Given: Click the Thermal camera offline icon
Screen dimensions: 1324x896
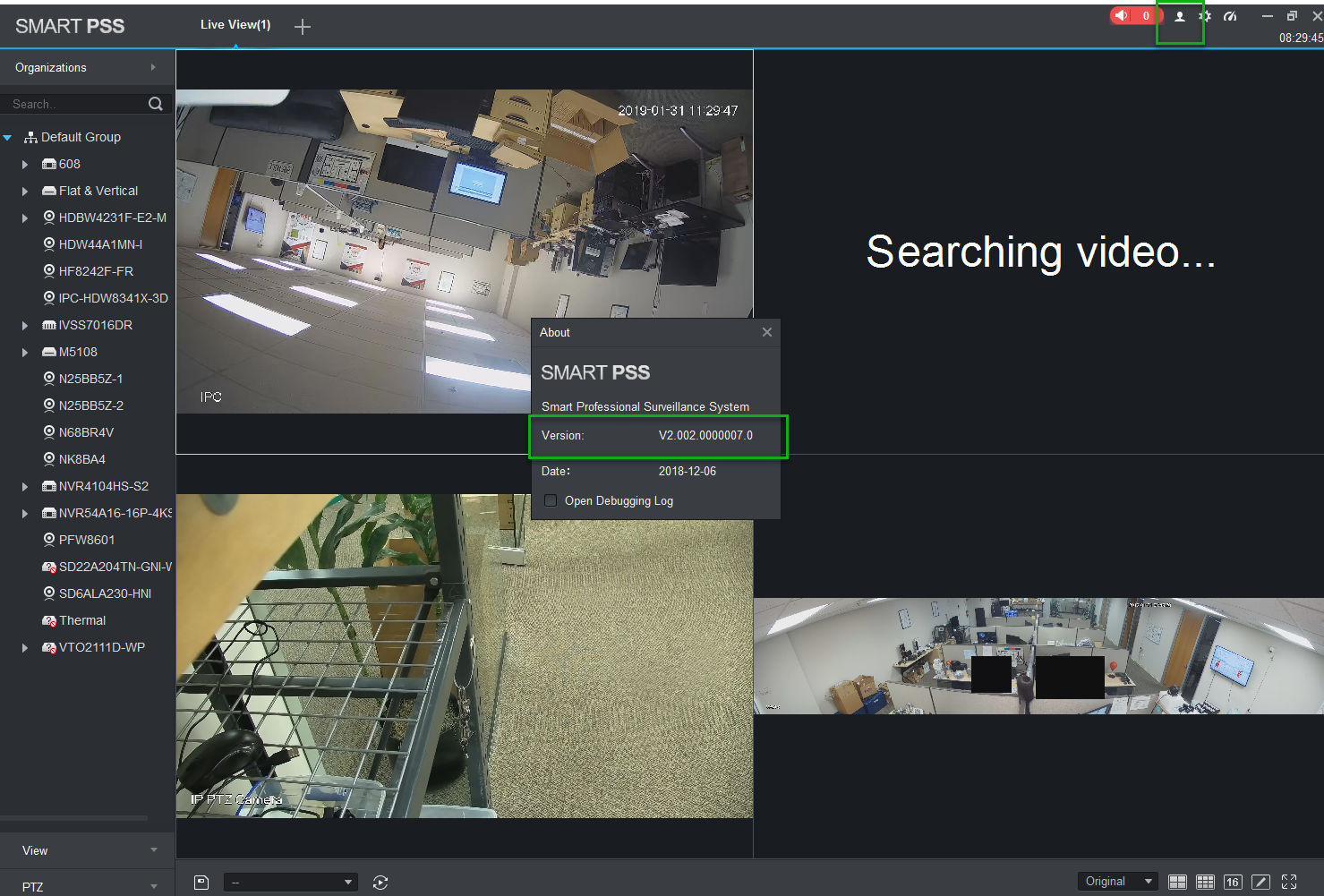Looking at the screenshot, I should coord(49,620).
